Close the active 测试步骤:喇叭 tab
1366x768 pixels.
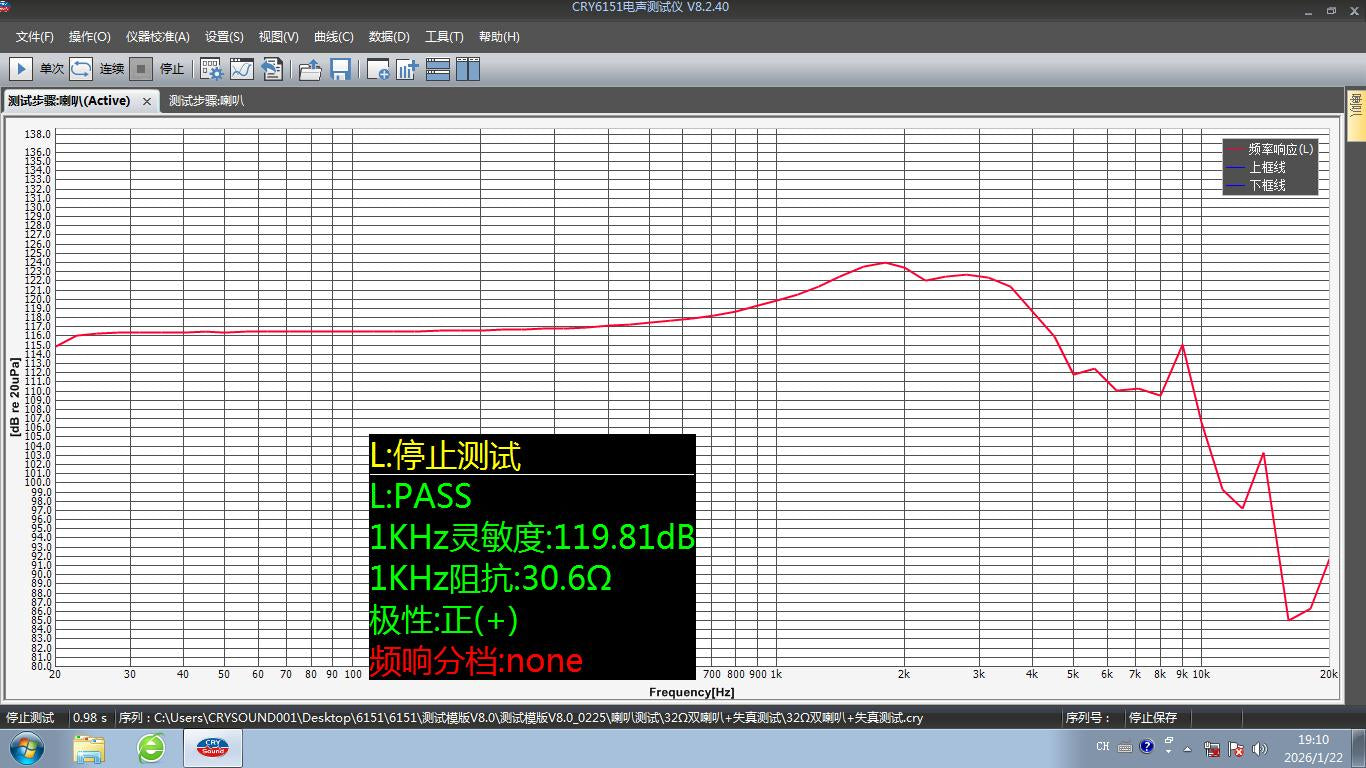[x=147, y=101]
